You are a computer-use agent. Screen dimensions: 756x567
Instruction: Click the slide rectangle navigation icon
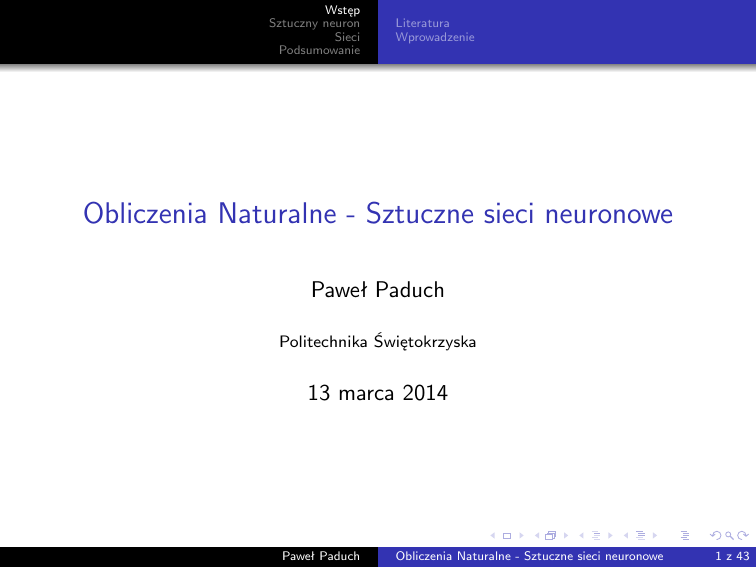click(506, 535)
